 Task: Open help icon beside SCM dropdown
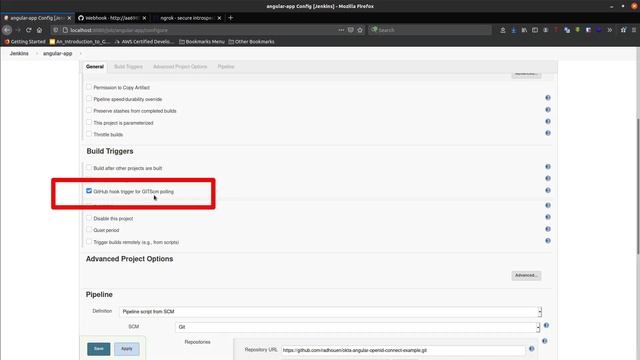(546, 325)
